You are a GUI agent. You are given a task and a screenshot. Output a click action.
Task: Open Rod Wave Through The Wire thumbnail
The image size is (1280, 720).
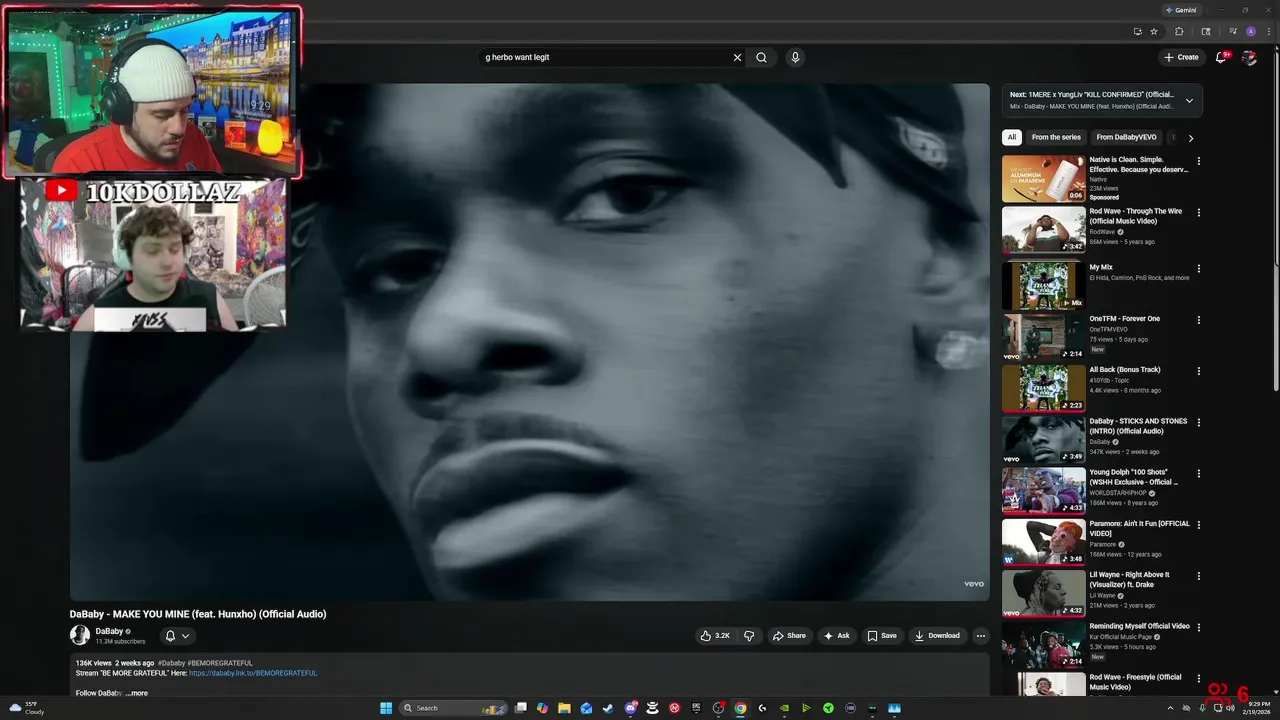[x=1043, y=230]
